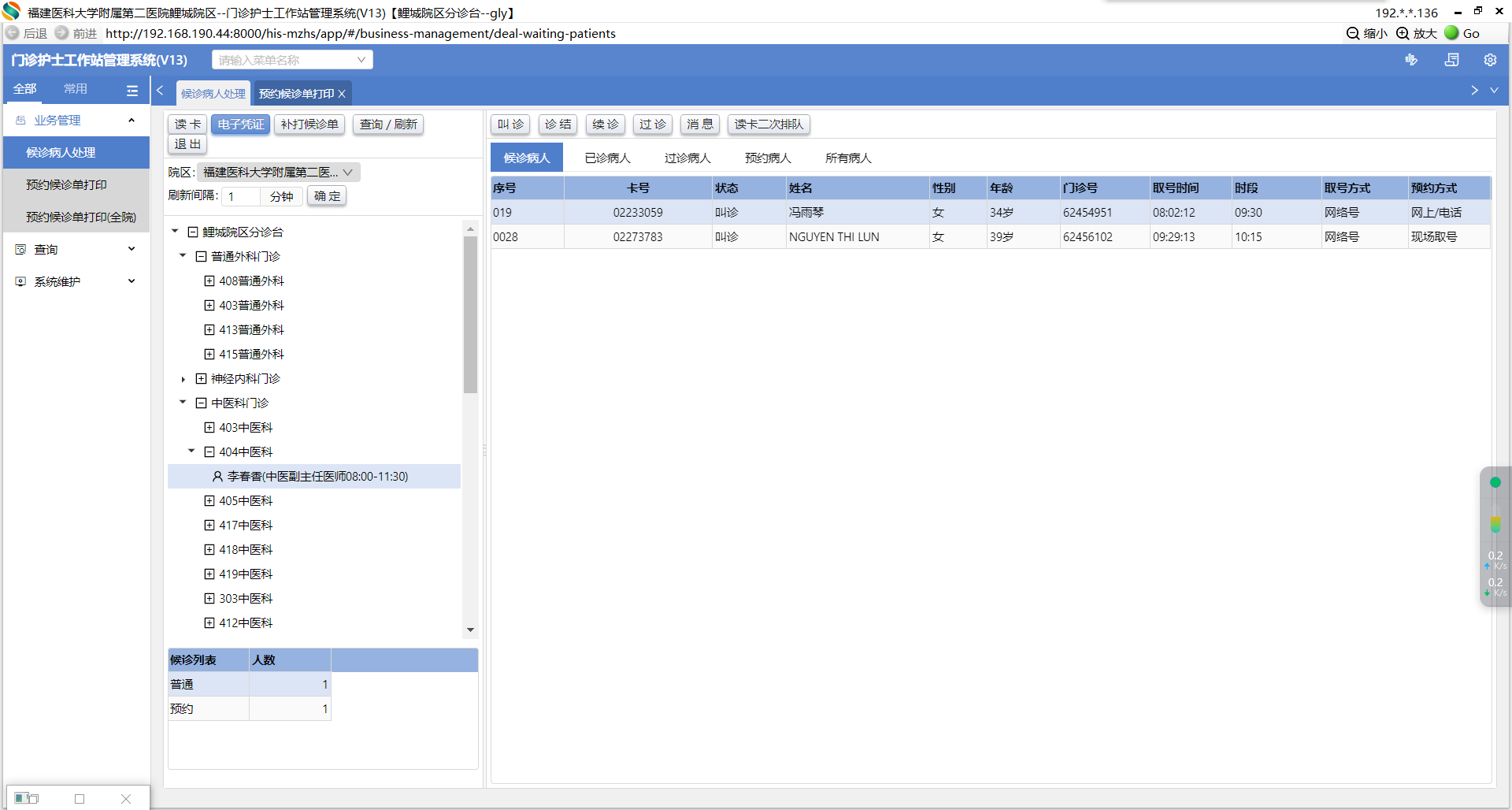Collapse the arrow beside 普通外科门诊

(x=183, y=256)
